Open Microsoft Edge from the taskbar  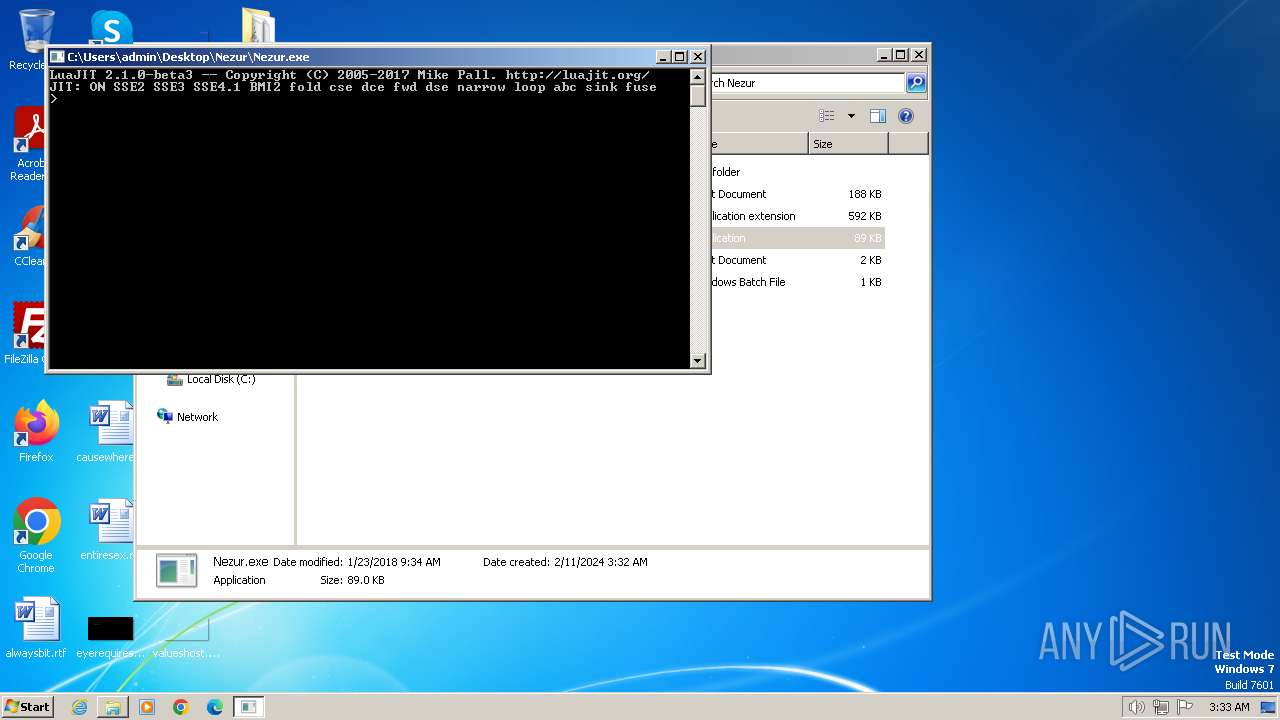[x=215, y=707]
